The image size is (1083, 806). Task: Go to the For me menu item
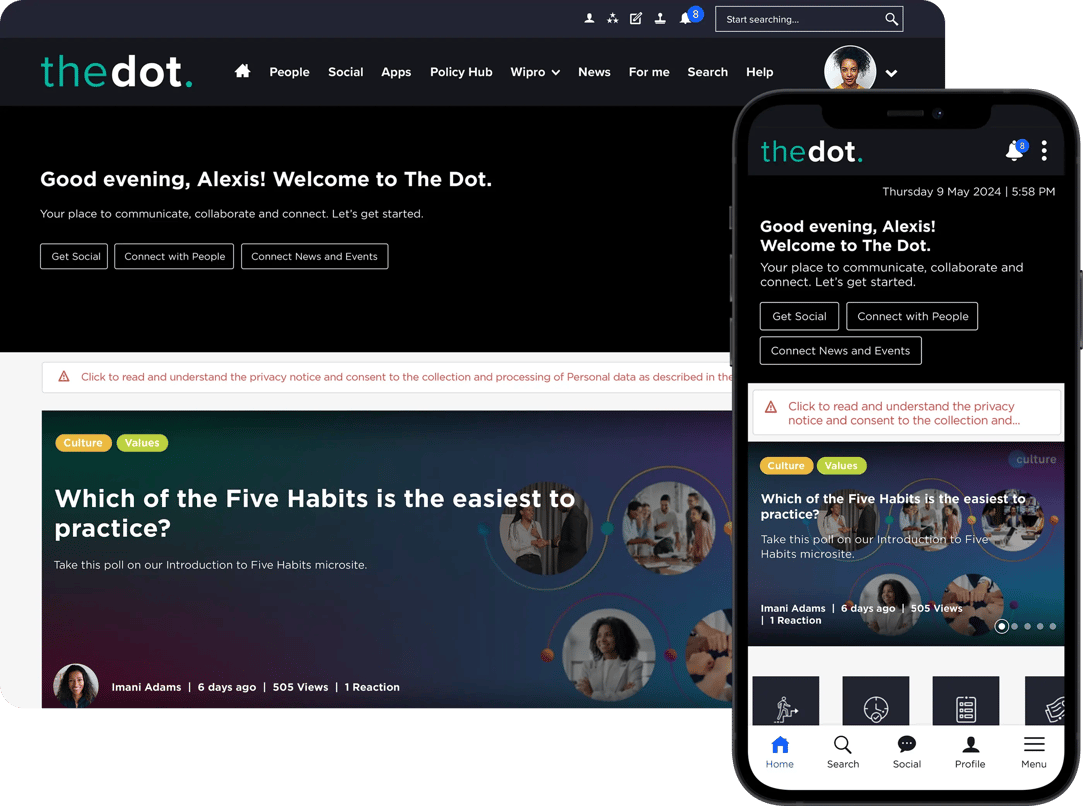point(649,72)
